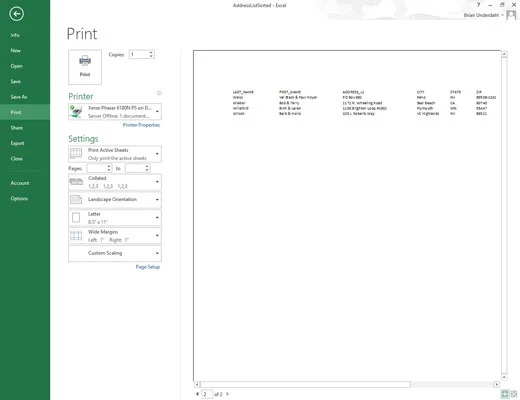Viewport: 520px width, 400px height.
Task: Open the Xerox Phaser printer dropdown
Action: (115, 112)
